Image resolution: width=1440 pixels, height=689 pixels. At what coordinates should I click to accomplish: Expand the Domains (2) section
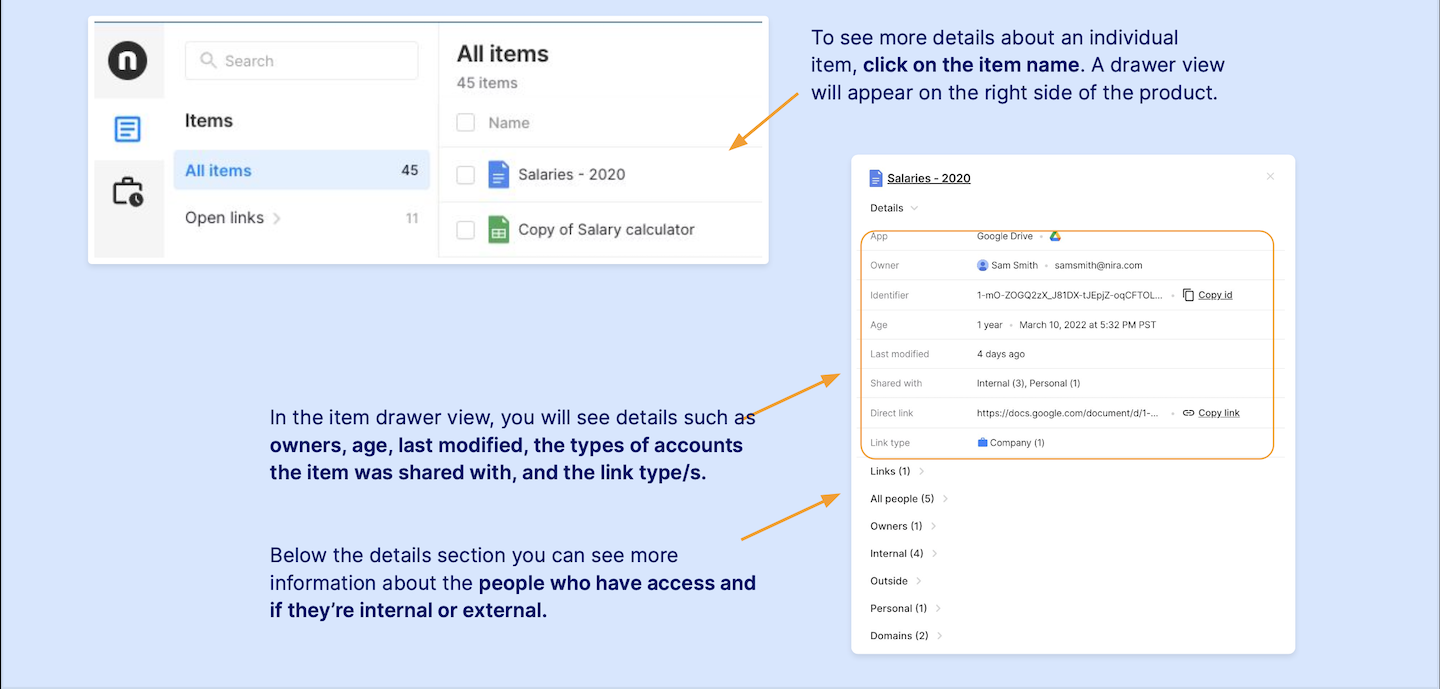940,636
